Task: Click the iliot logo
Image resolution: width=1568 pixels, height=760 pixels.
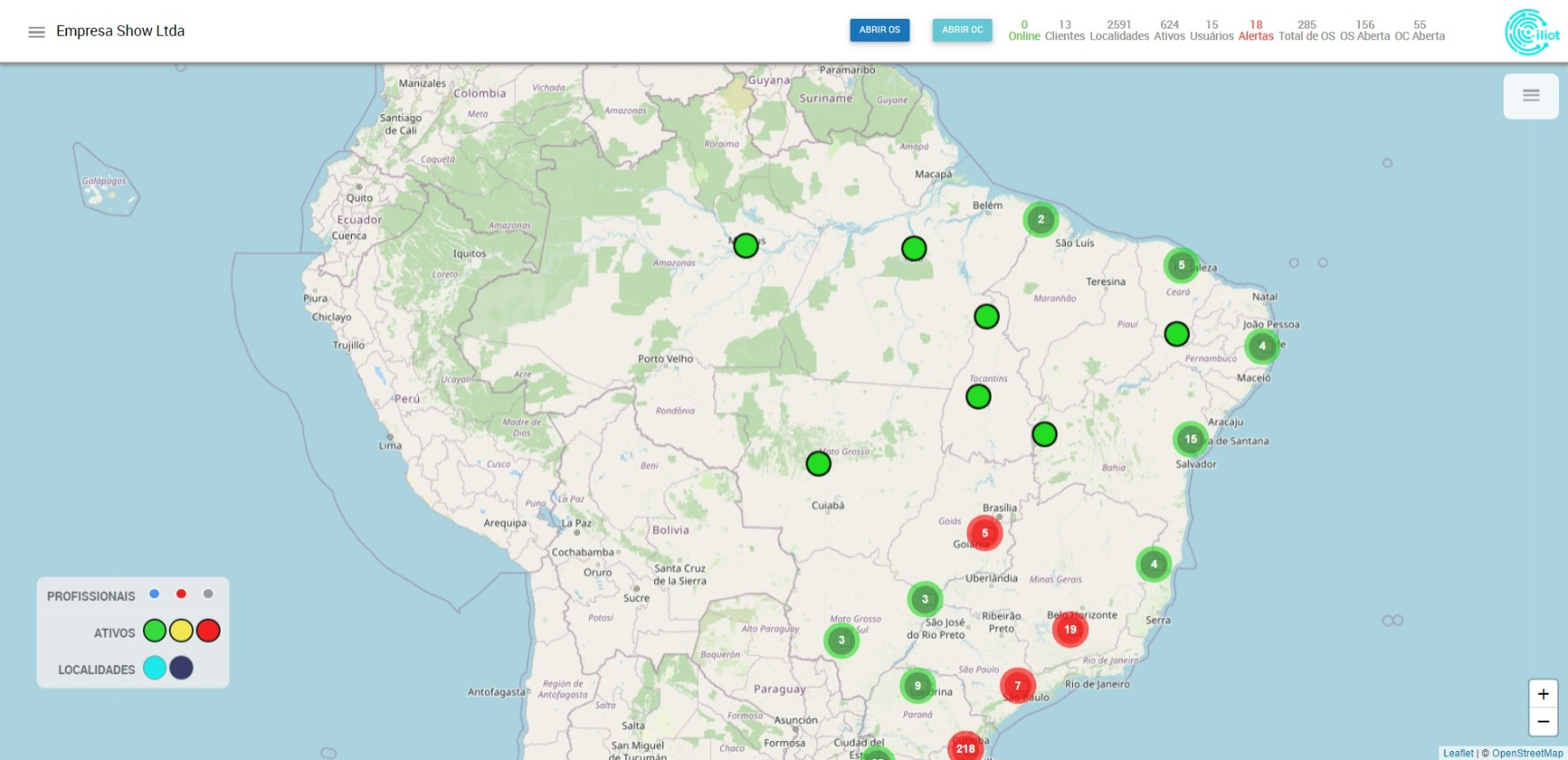Action: [x=1532, y=32]
